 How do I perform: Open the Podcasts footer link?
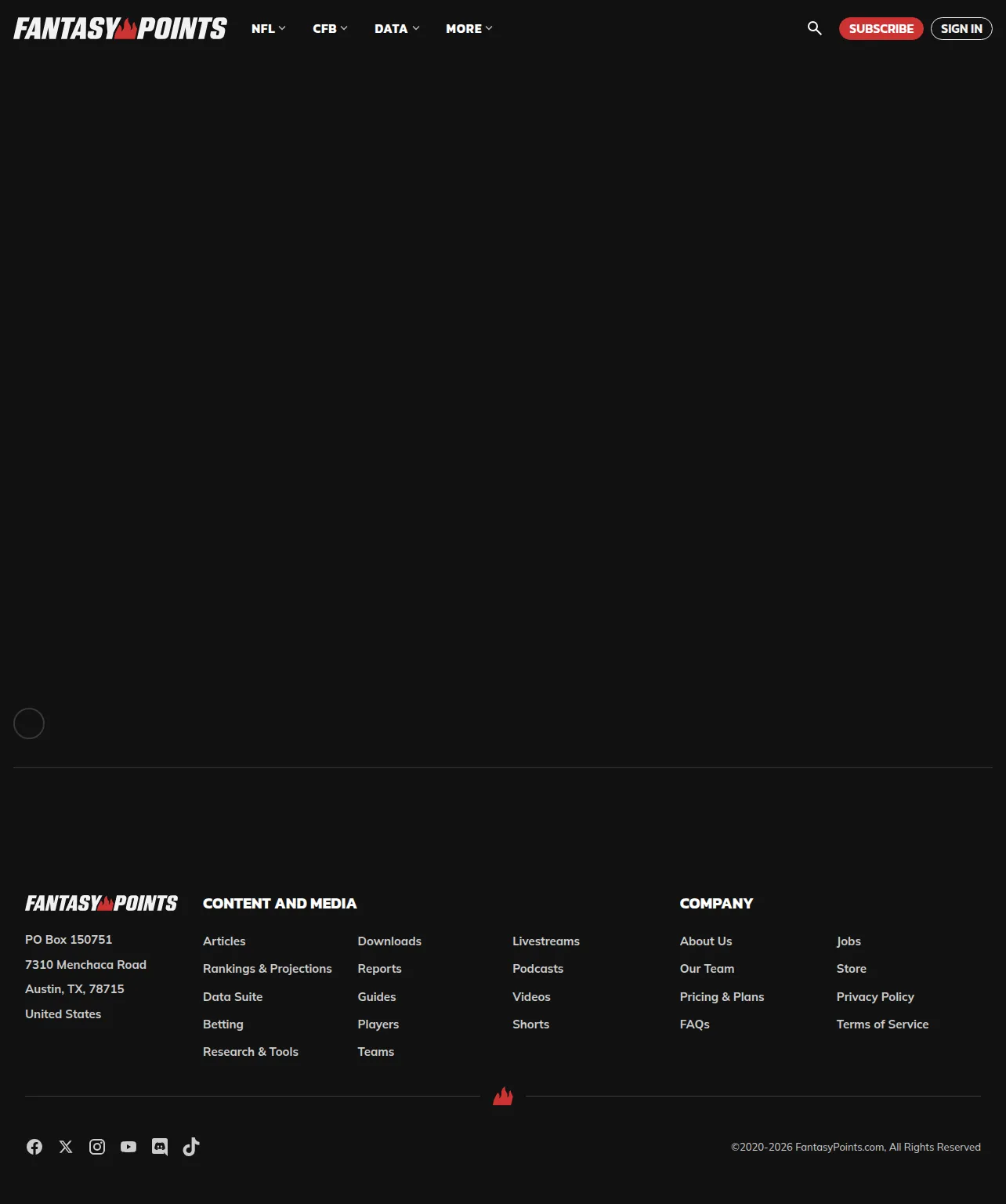click(x=537, y=969)
